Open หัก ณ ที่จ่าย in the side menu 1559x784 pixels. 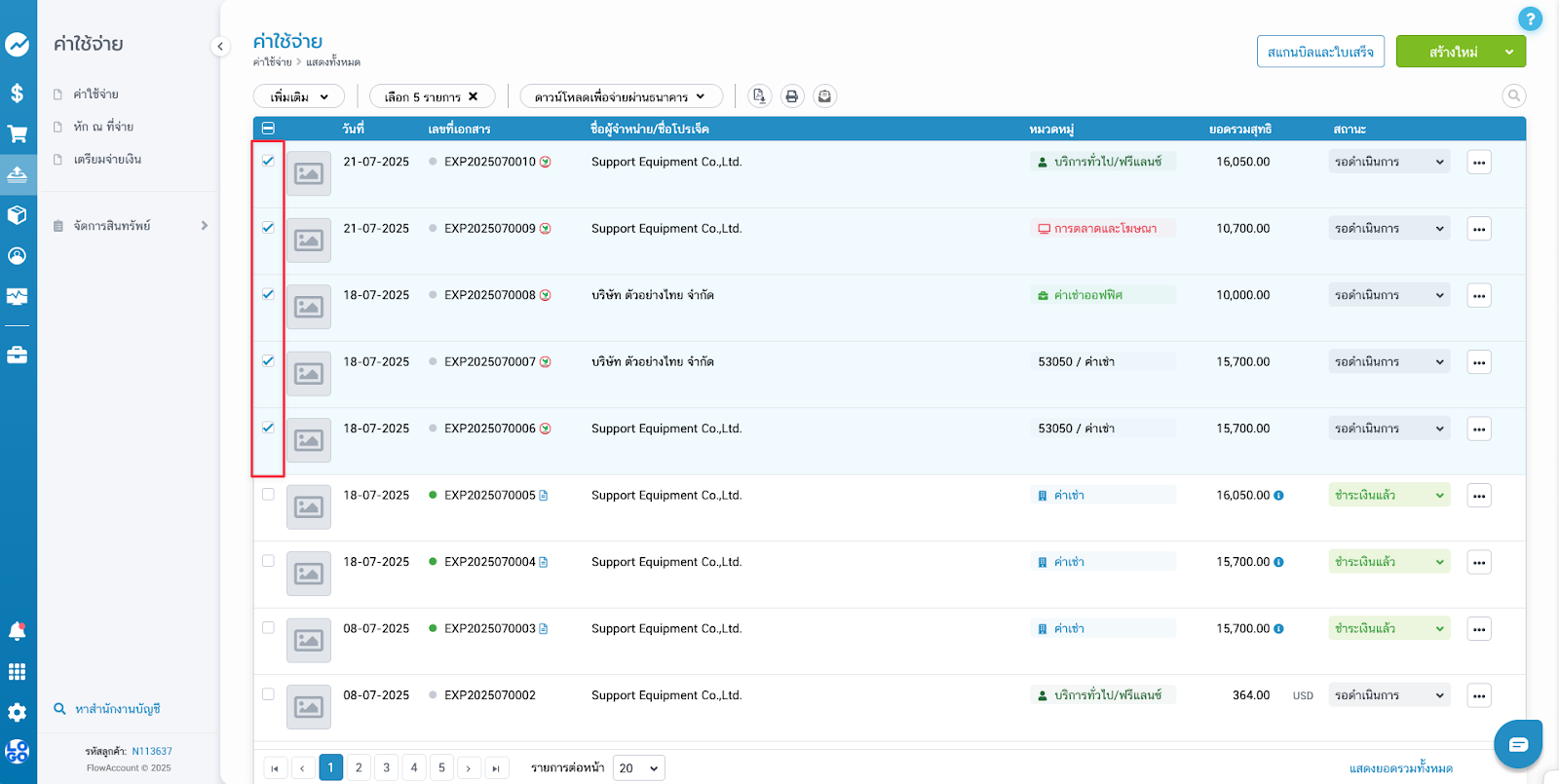[103, 127]
